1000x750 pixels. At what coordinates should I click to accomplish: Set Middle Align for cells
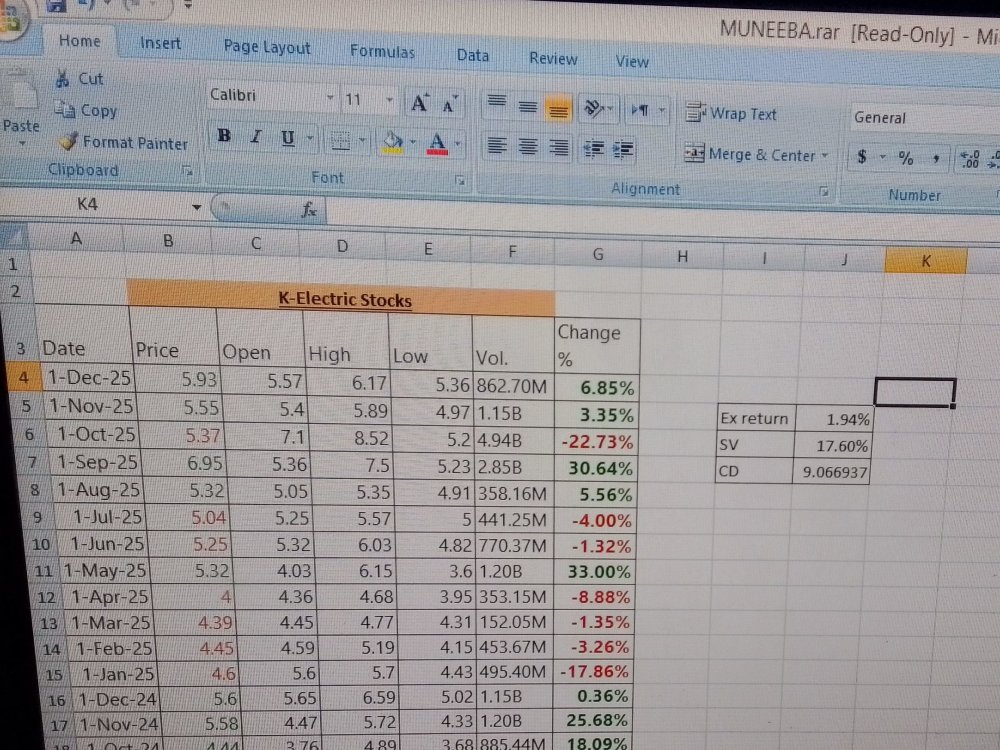pyautogui.click(x=527, y=107)
